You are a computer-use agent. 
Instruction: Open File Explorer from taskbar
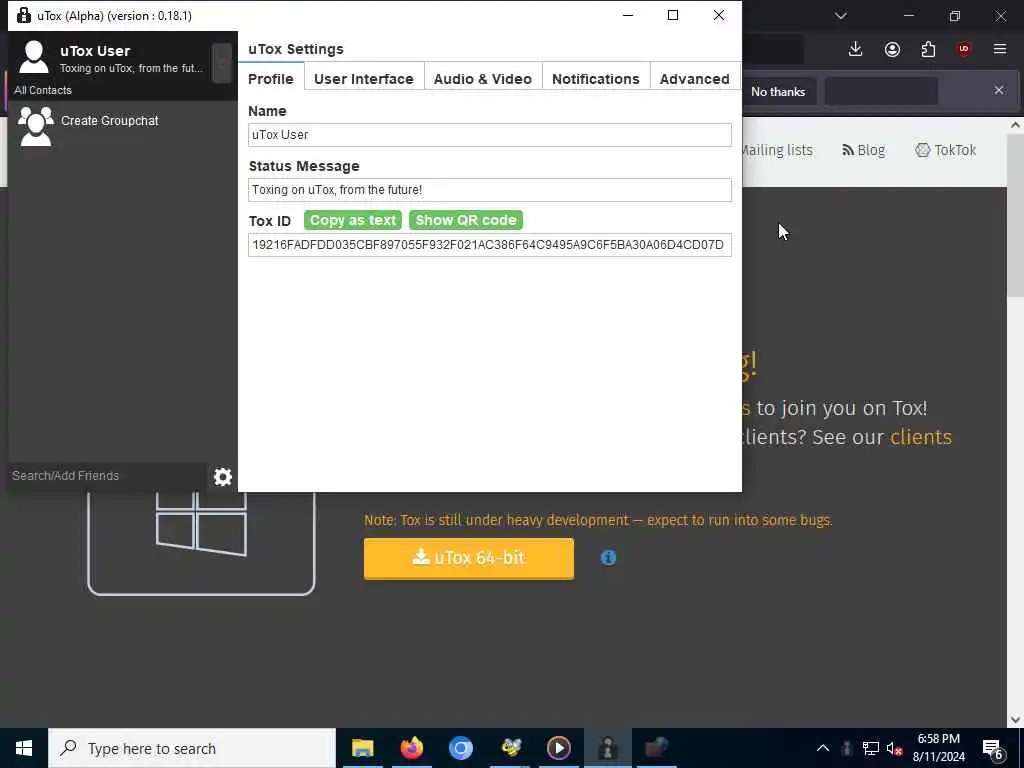tap(362, 748)
